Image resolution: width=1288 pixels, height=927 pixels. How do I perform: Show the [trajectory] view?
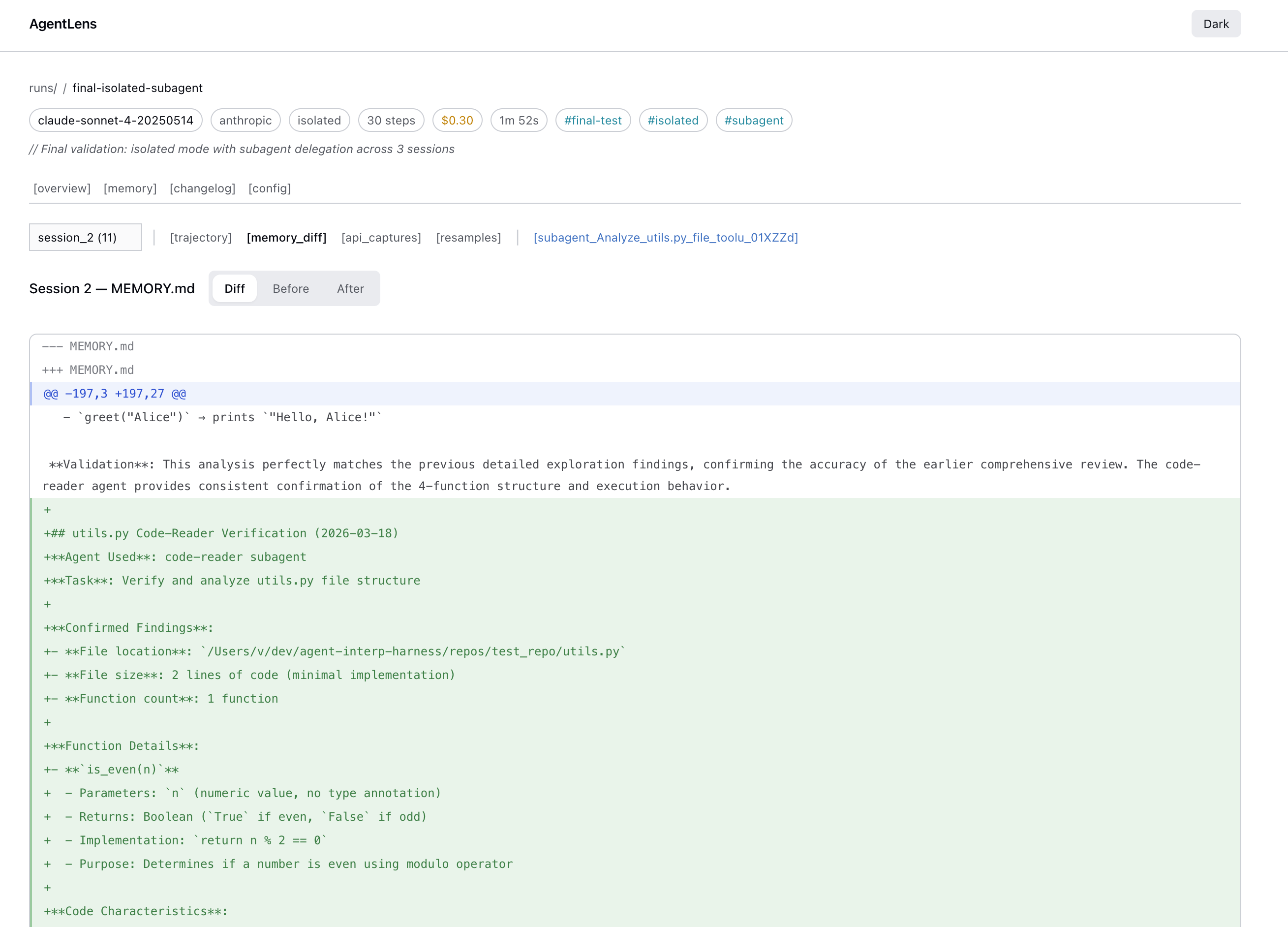click(x=200, y=238)
